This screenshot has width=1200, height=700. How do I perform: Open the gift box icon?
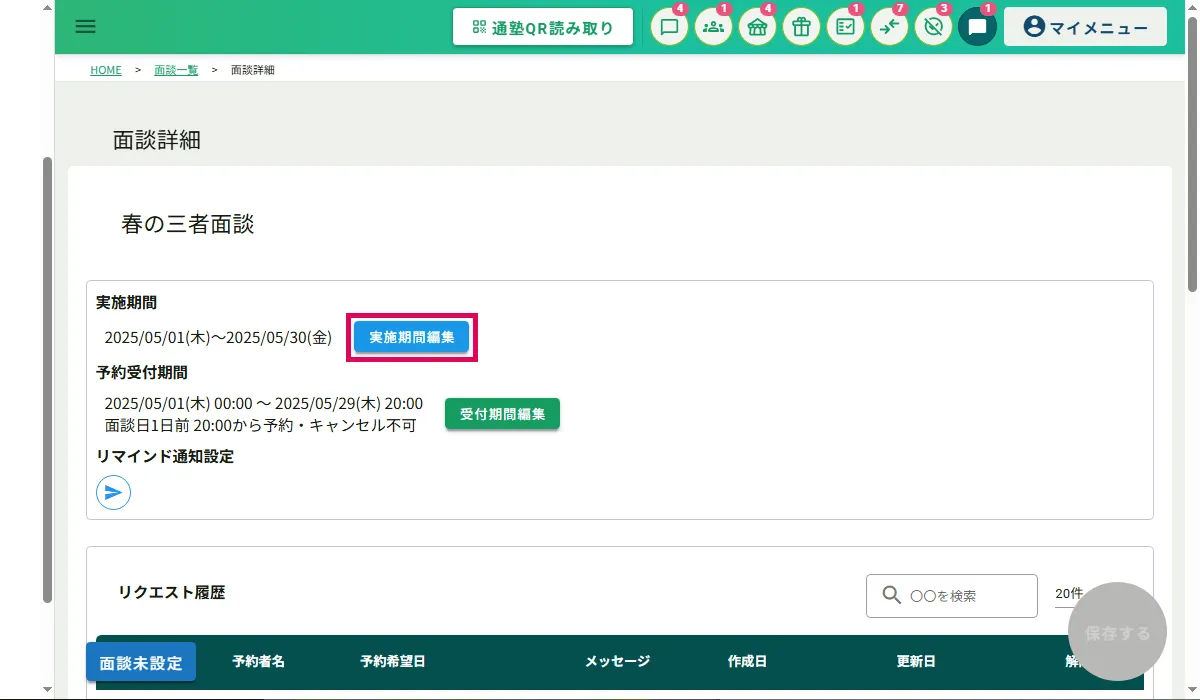coord(801,27)
